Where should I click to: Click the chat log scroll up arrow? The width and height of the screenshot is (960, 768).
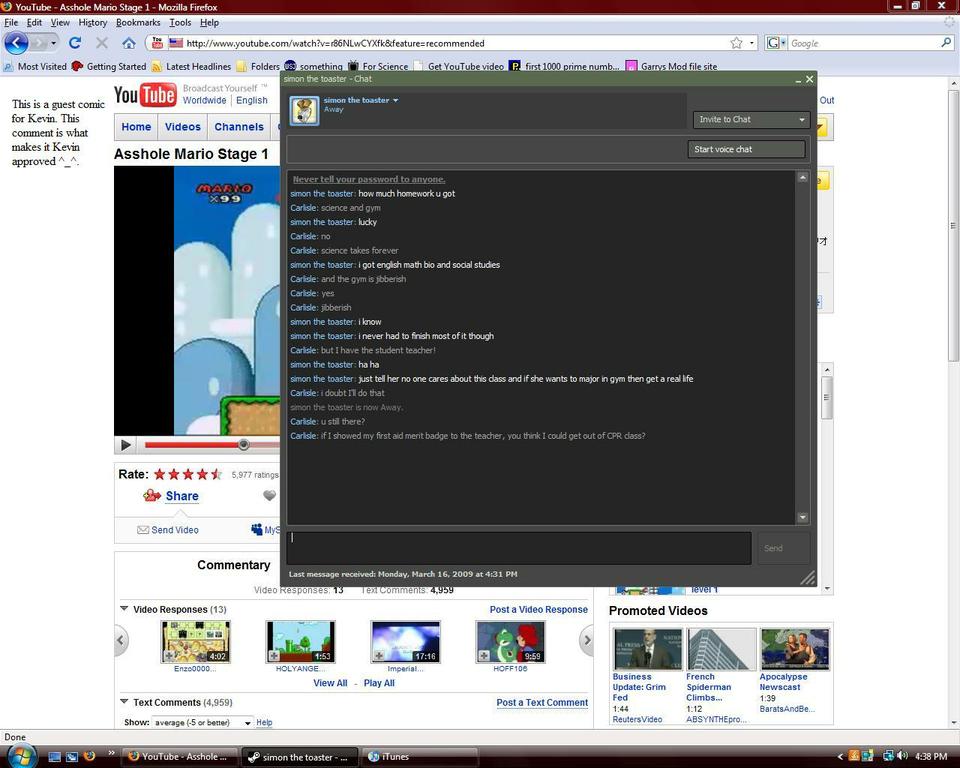pos(803,177)
